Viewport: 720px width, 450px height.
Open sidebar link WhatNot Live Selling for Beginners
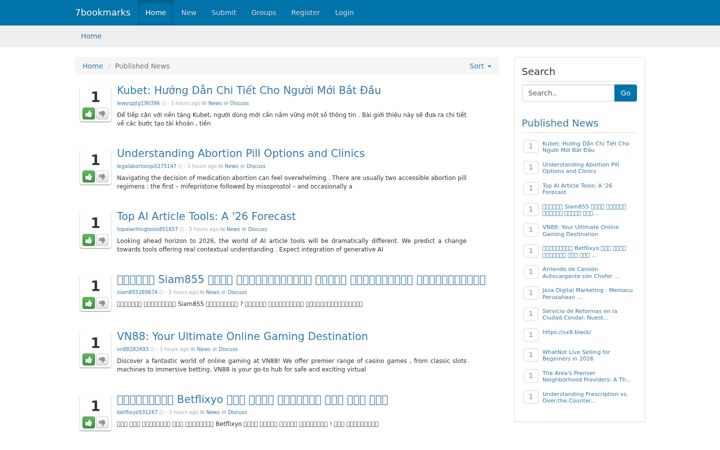coord(576,355)
